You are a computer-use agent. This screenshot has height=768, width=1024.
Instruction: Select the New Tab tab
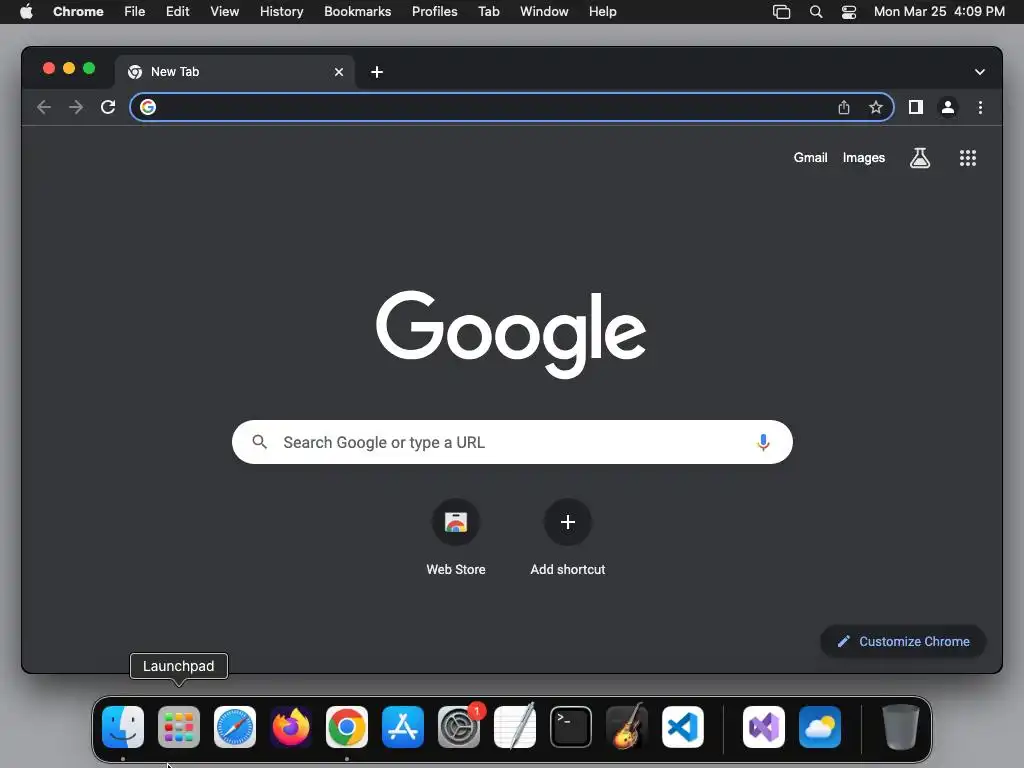click(x=235, y=72)
